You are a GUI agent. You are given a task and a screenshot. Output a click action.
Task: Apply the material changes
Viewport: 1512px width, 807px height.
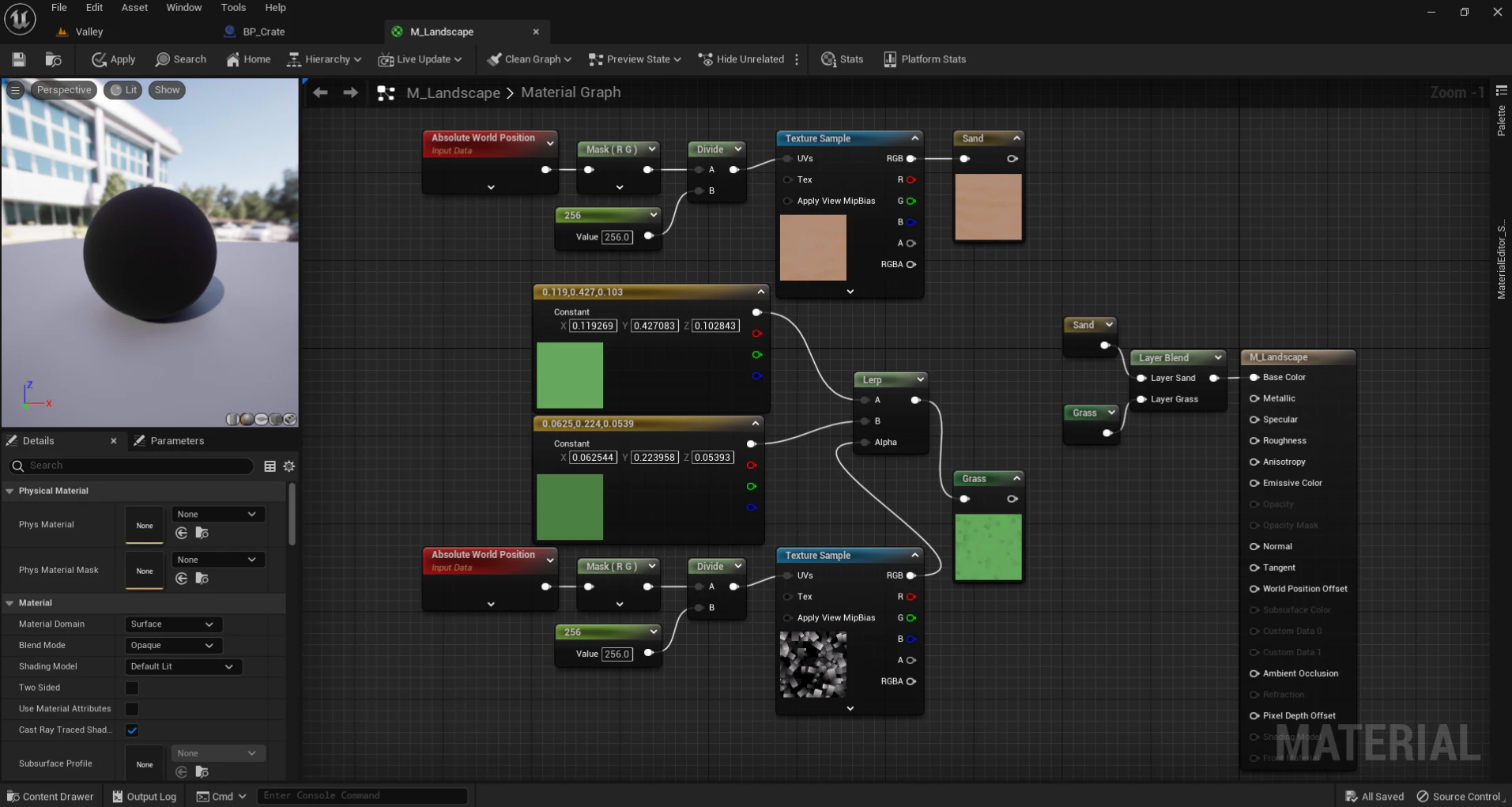[114, 59]
